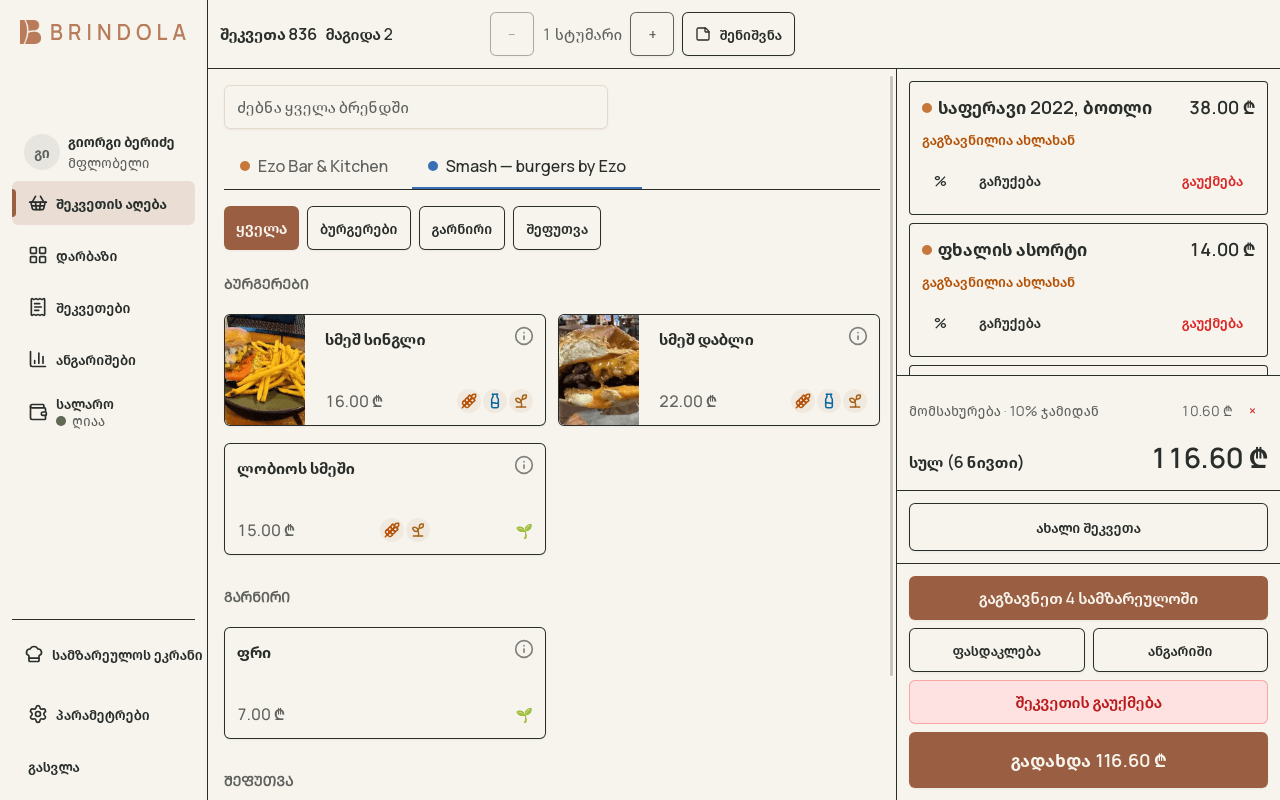This screenshot has width=1280, height=800.
Task: Click info icon on ფრი card
Action: (x=524, y=649)
